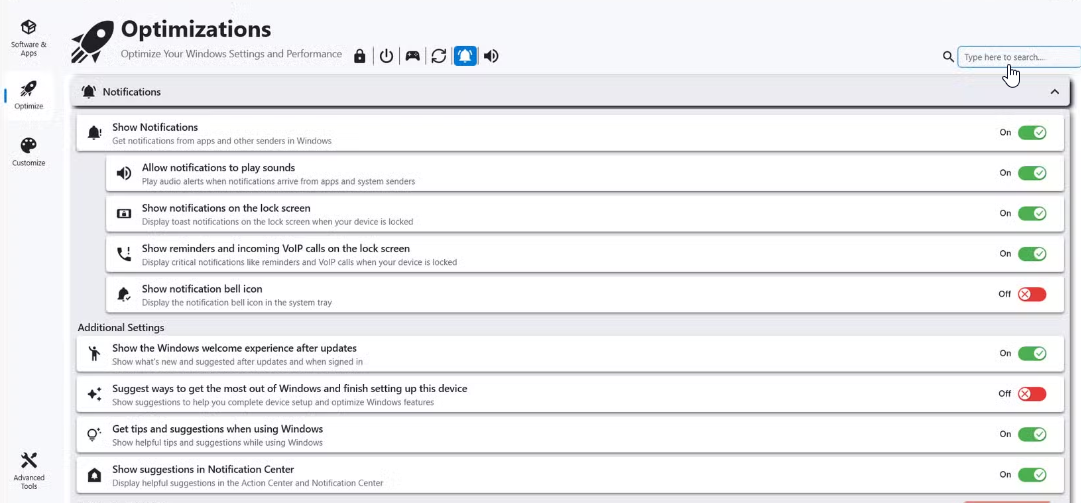Open the Advanced Tools sidebar item
Screen dimensions: 1081x503
click(28, 469)
